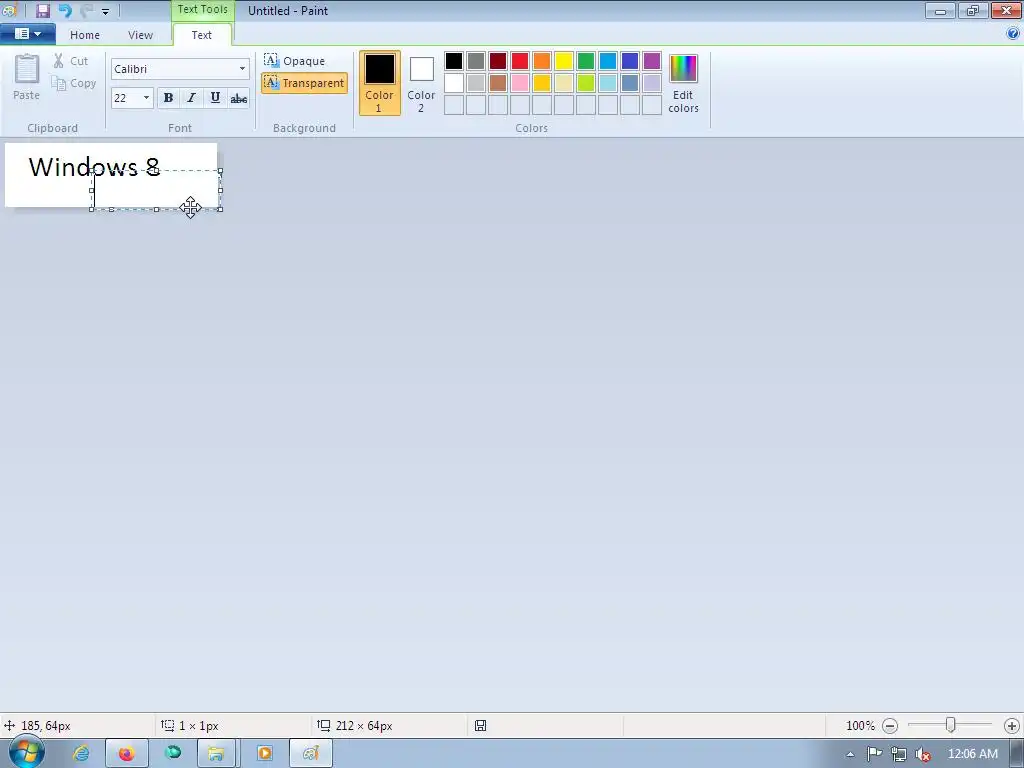
Task: Pick the yellow color swatch
Action: (564, 61)
